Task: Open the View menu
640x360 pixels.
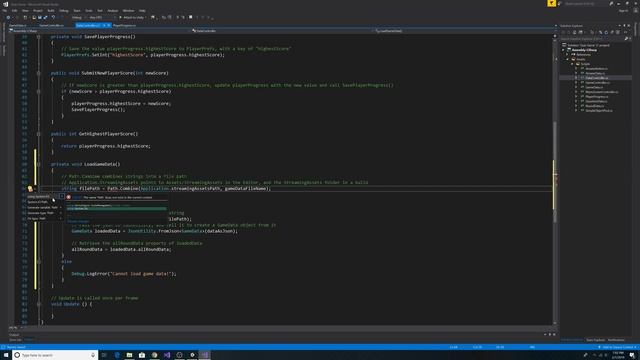Action: coord(25,11)
